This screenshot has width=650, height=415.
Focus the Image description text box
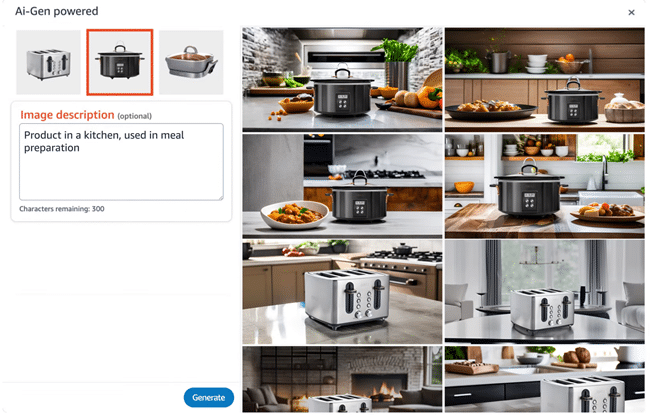coord(121,162)
